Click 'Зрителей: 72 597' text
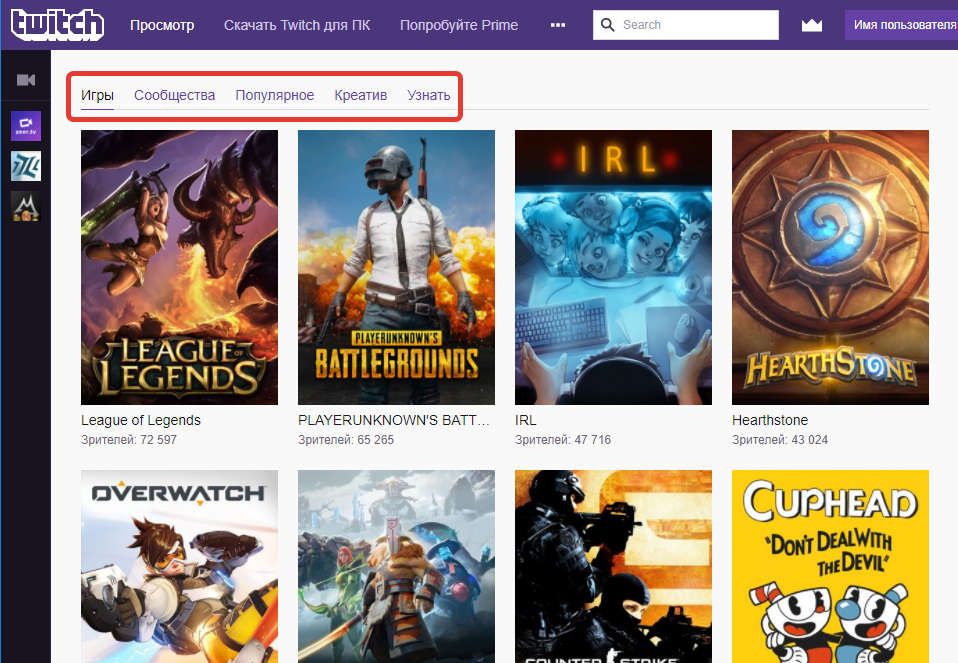The height and width of the screenshot is (663, 958). 129,440
